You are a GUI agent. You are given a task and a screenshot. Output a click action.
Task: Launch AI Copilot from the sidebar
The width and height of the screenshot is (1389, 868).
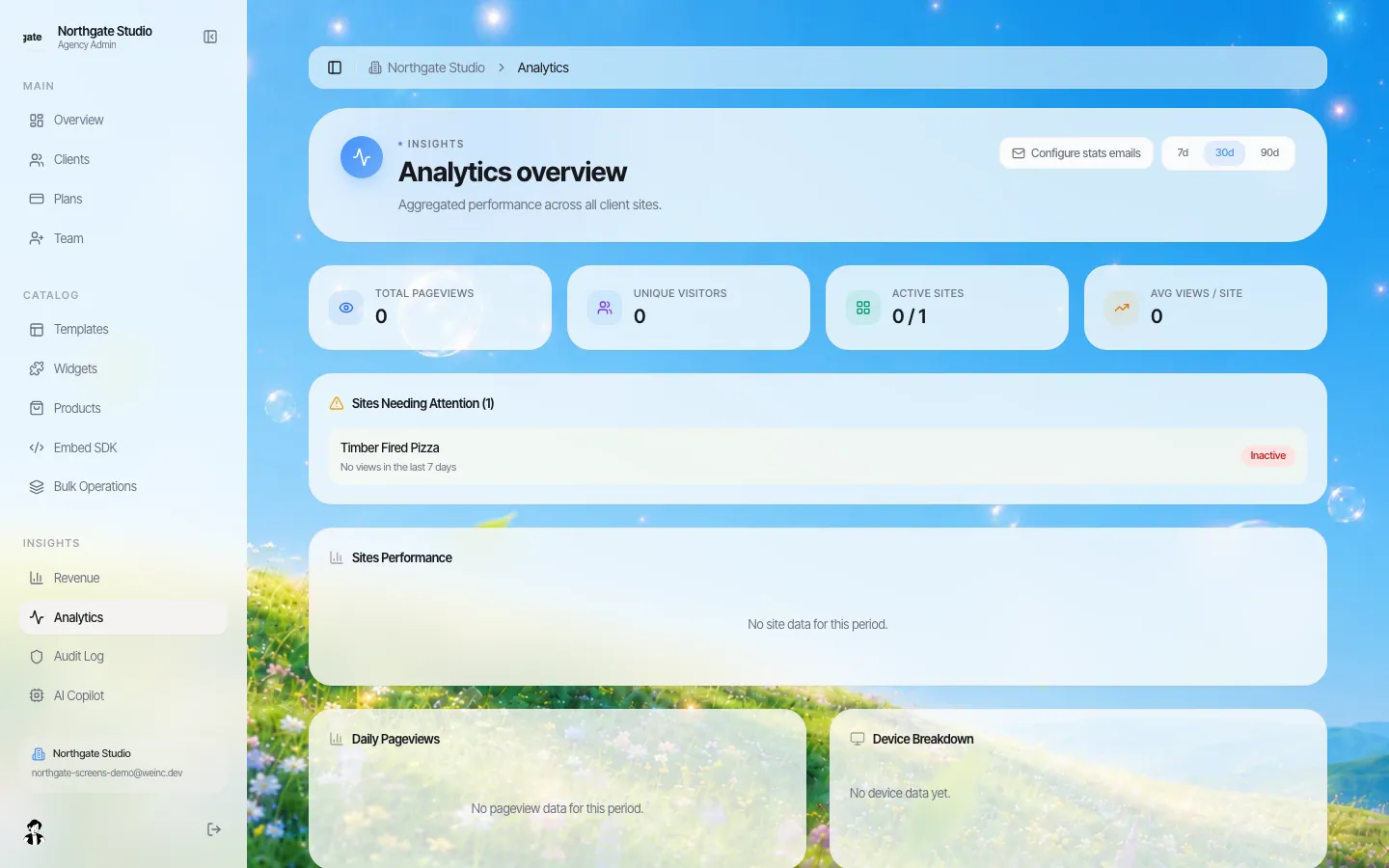click(x=123, y=696)
